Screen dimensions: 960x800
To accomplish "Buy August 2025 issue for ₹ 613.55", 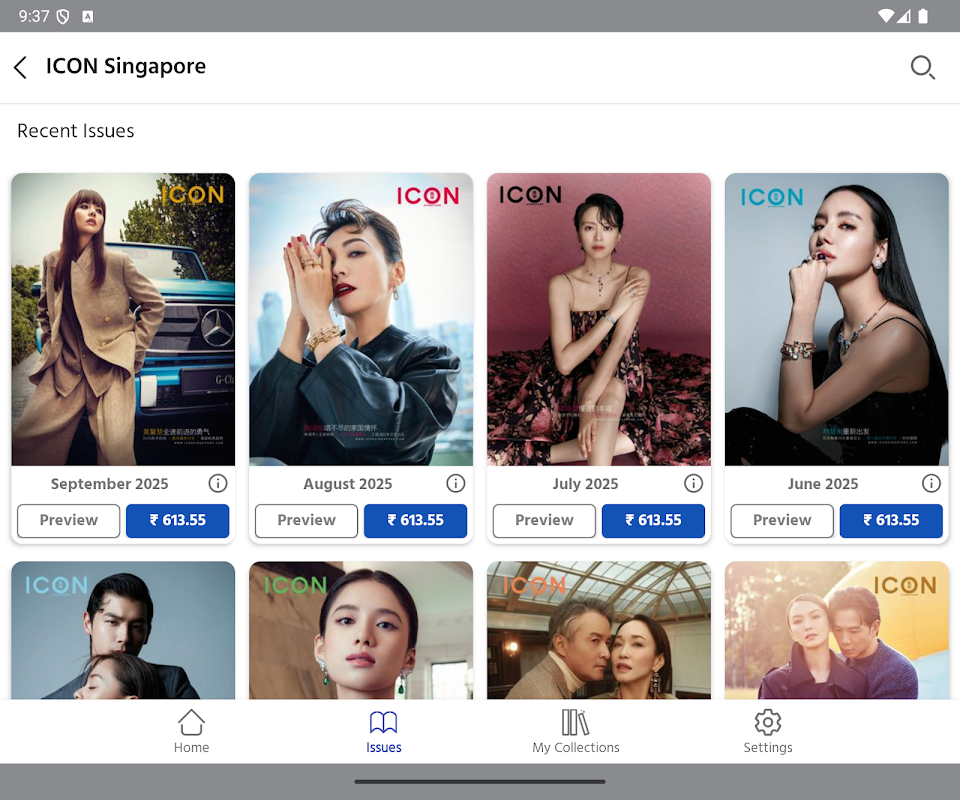I will click(415, 520).
